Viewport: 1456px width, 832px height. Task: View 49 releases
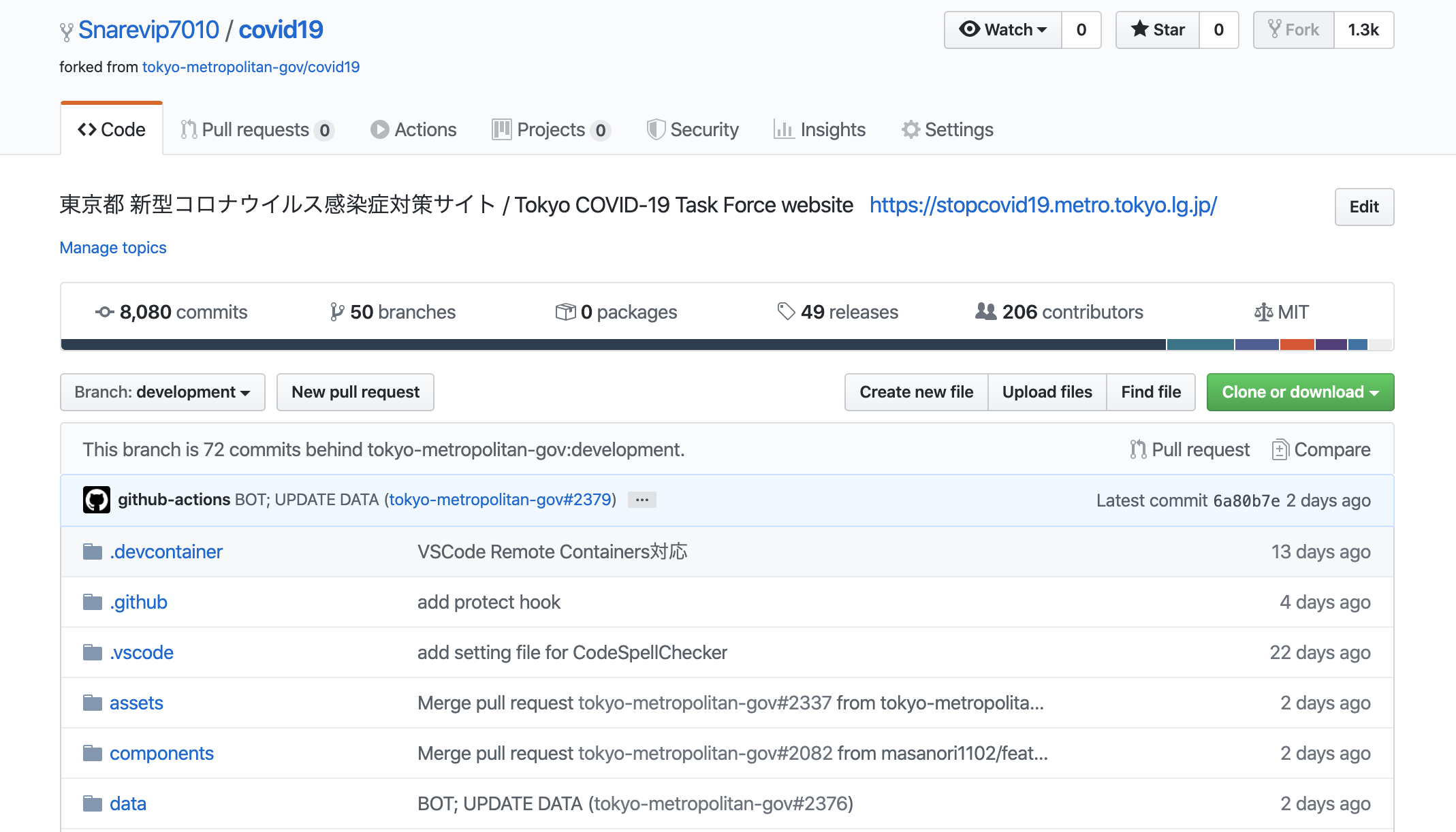(838, 312)
